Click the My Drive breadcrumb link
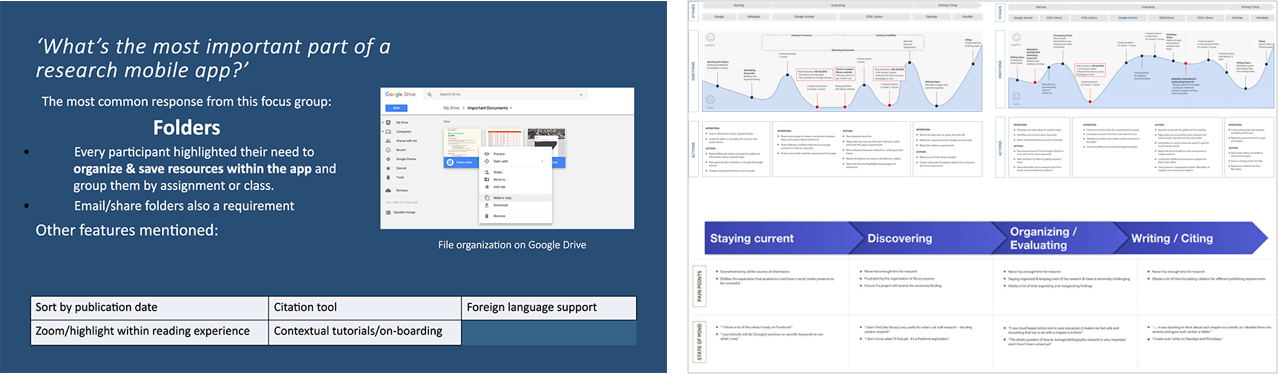Image resolution: width=1278 pixels, height=374 pixels. pos(451,108)
